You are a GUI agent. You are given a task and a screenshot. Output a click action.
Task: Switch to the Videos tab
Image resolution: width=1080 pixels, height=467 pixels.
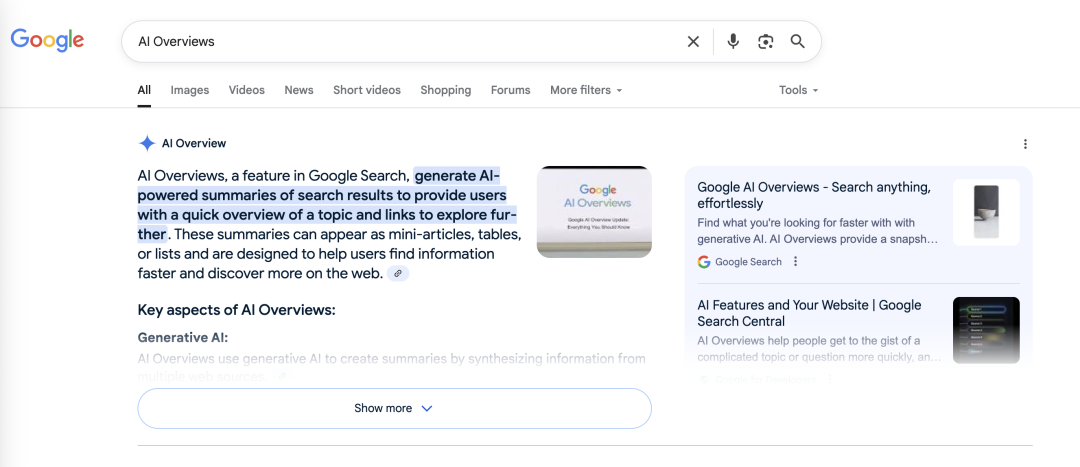pos(247,90)
